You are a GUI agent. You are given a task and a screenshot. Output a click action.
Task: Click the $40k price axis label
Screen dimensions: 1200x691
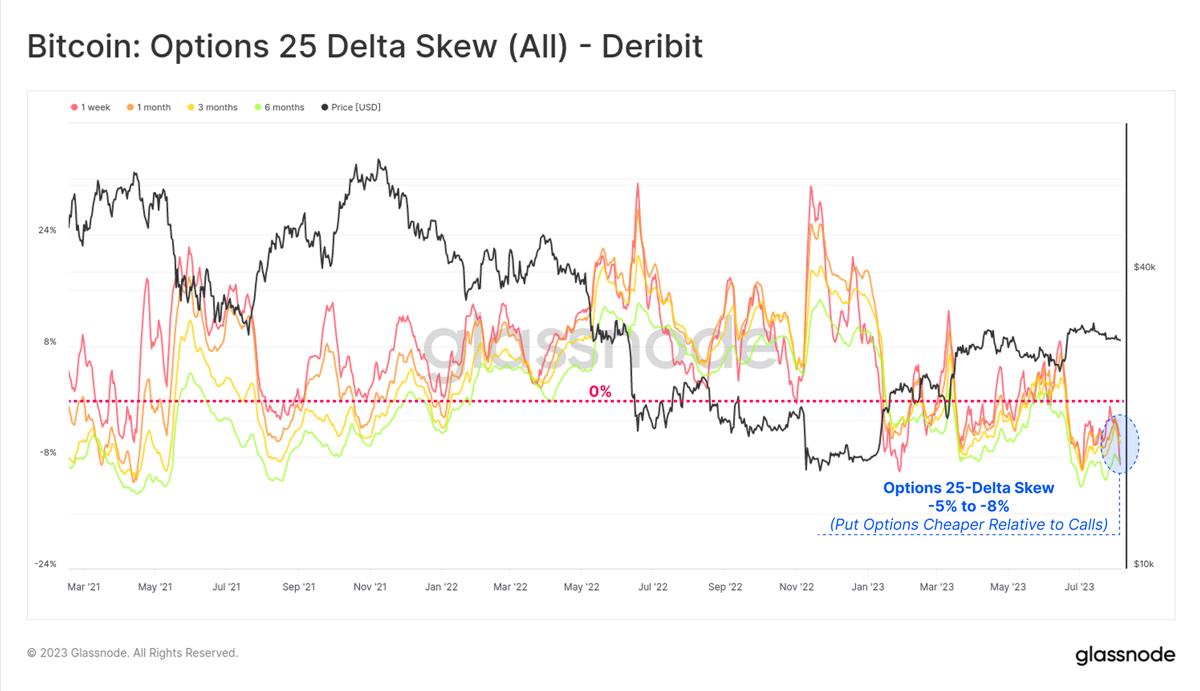1145,267
